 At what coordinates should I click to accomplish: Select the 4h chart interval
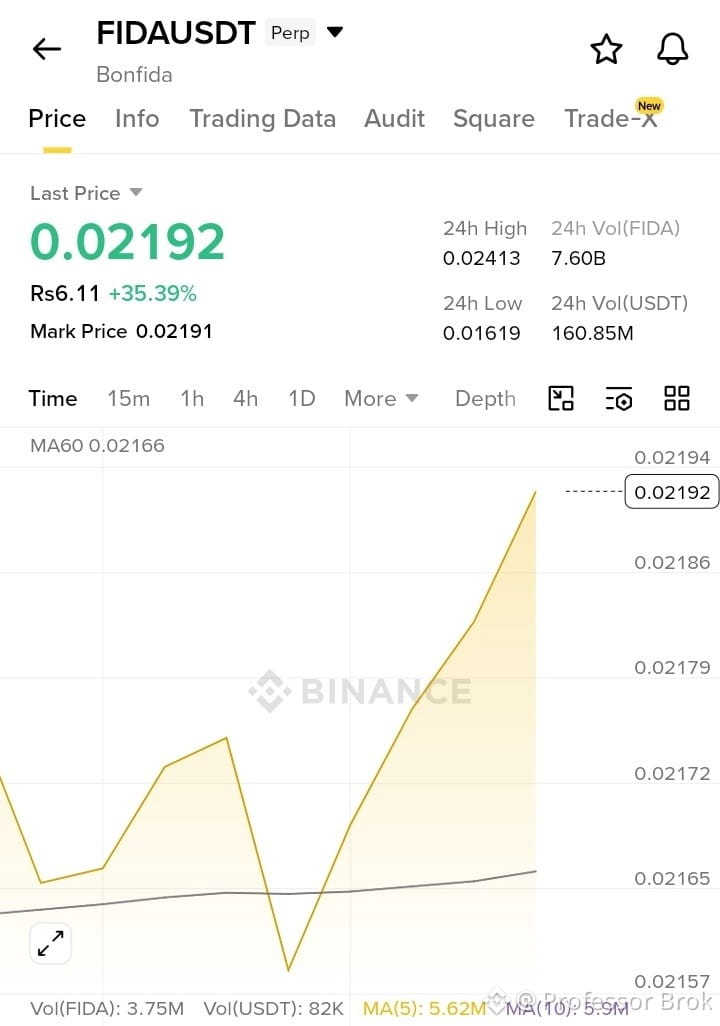[245, 398]
